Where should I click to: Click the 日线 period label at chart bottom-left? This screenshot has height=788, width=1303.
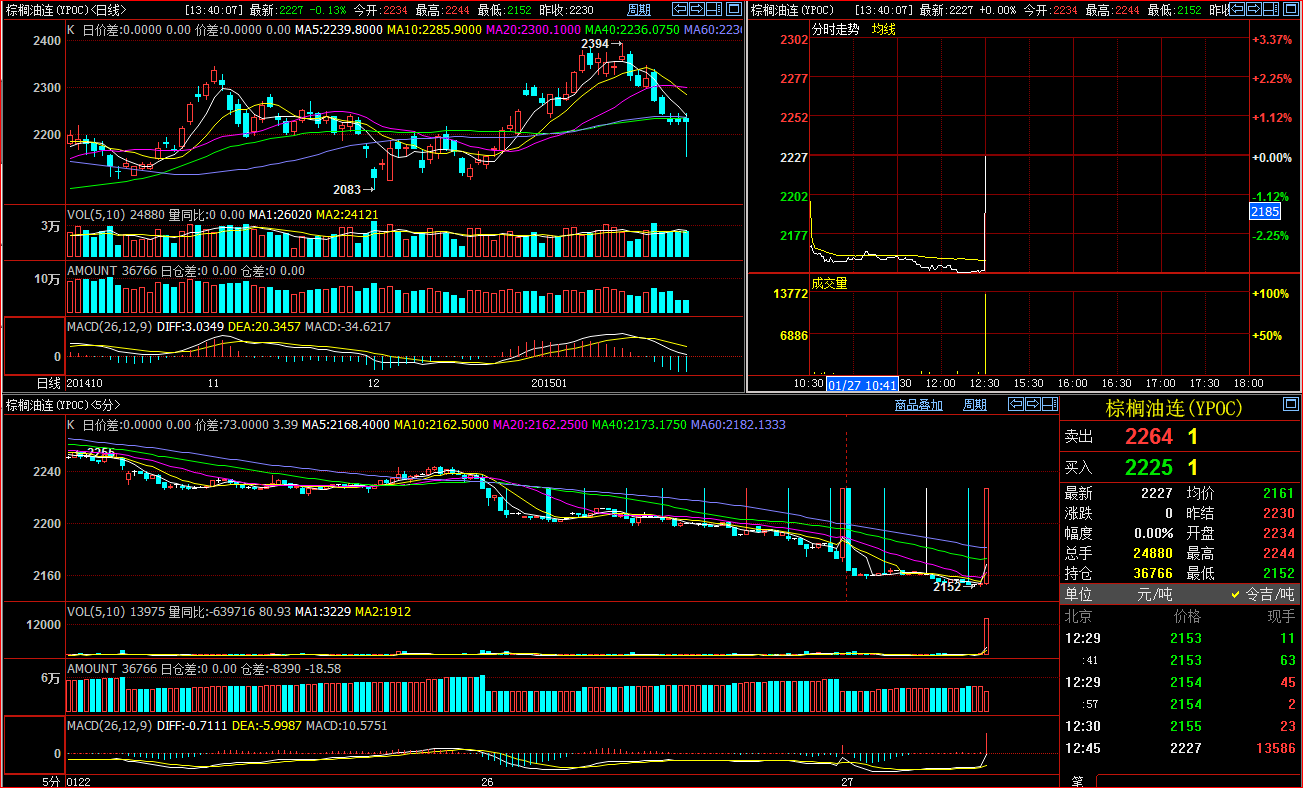tap(48, 383)
